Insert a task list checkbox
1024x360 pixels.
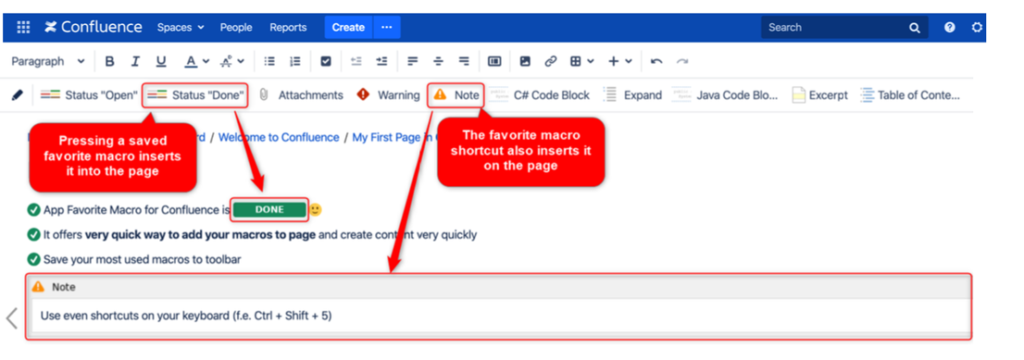pyautogui.click(x=326, y=61)
